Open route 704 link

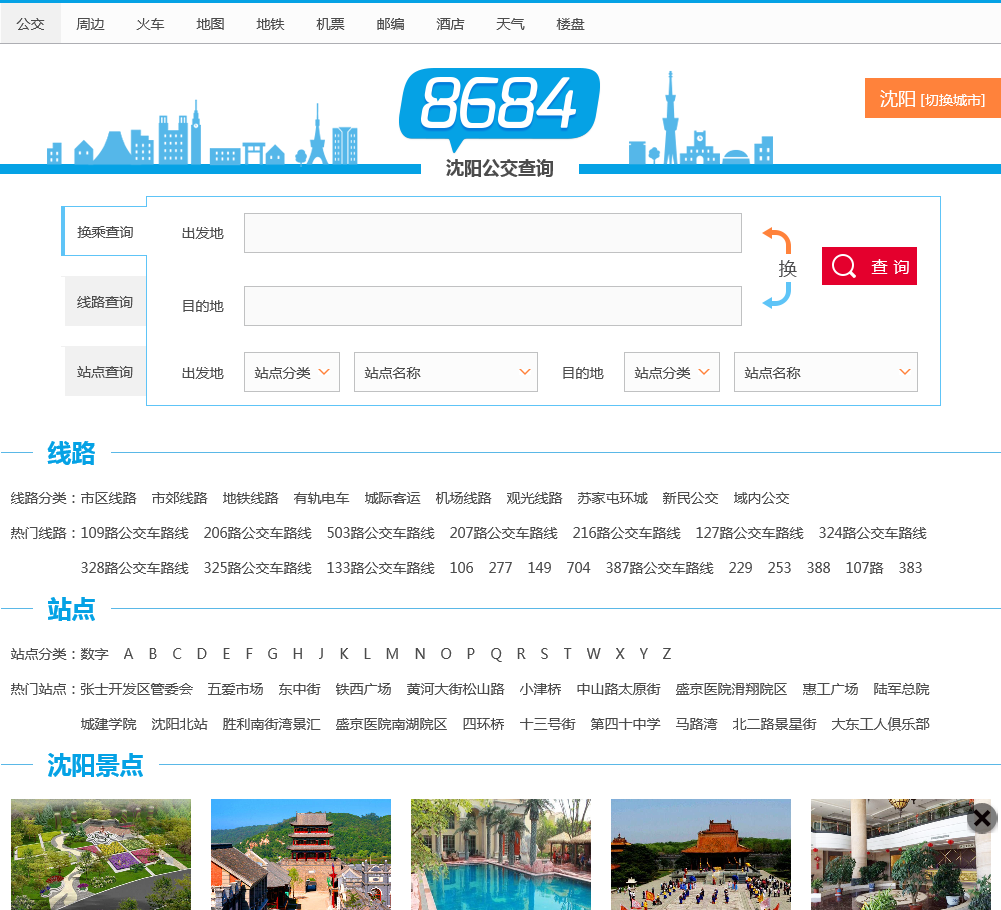[578, 568]
